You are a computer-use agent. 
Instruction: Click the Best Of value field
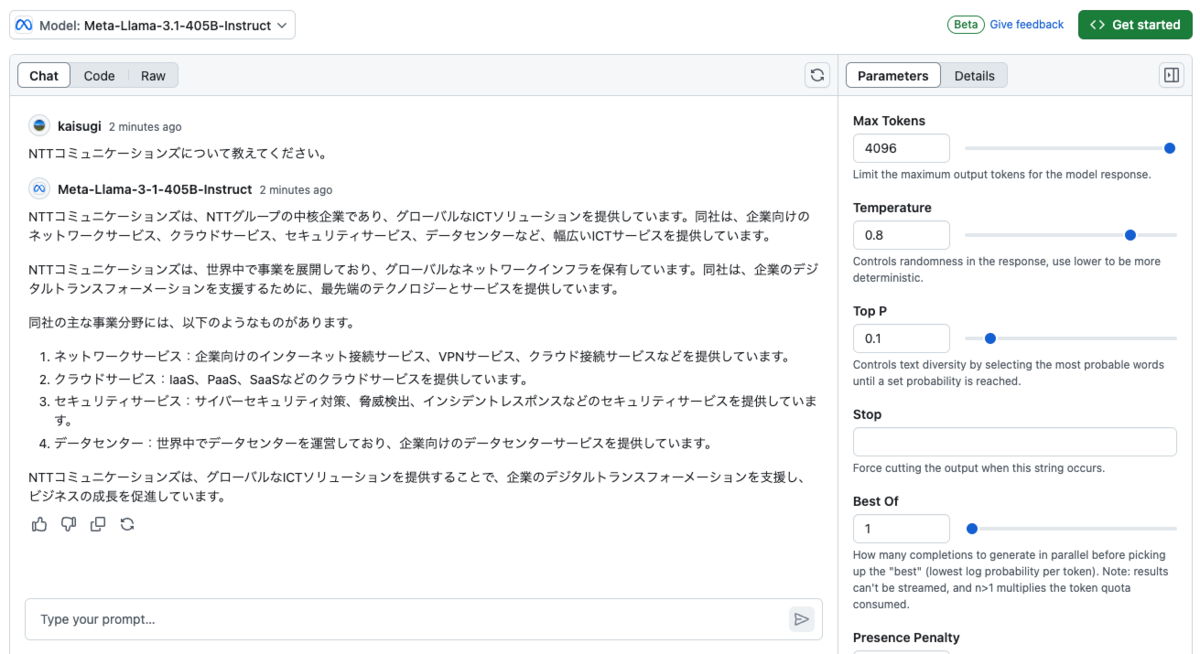click(x=901, y=528)
